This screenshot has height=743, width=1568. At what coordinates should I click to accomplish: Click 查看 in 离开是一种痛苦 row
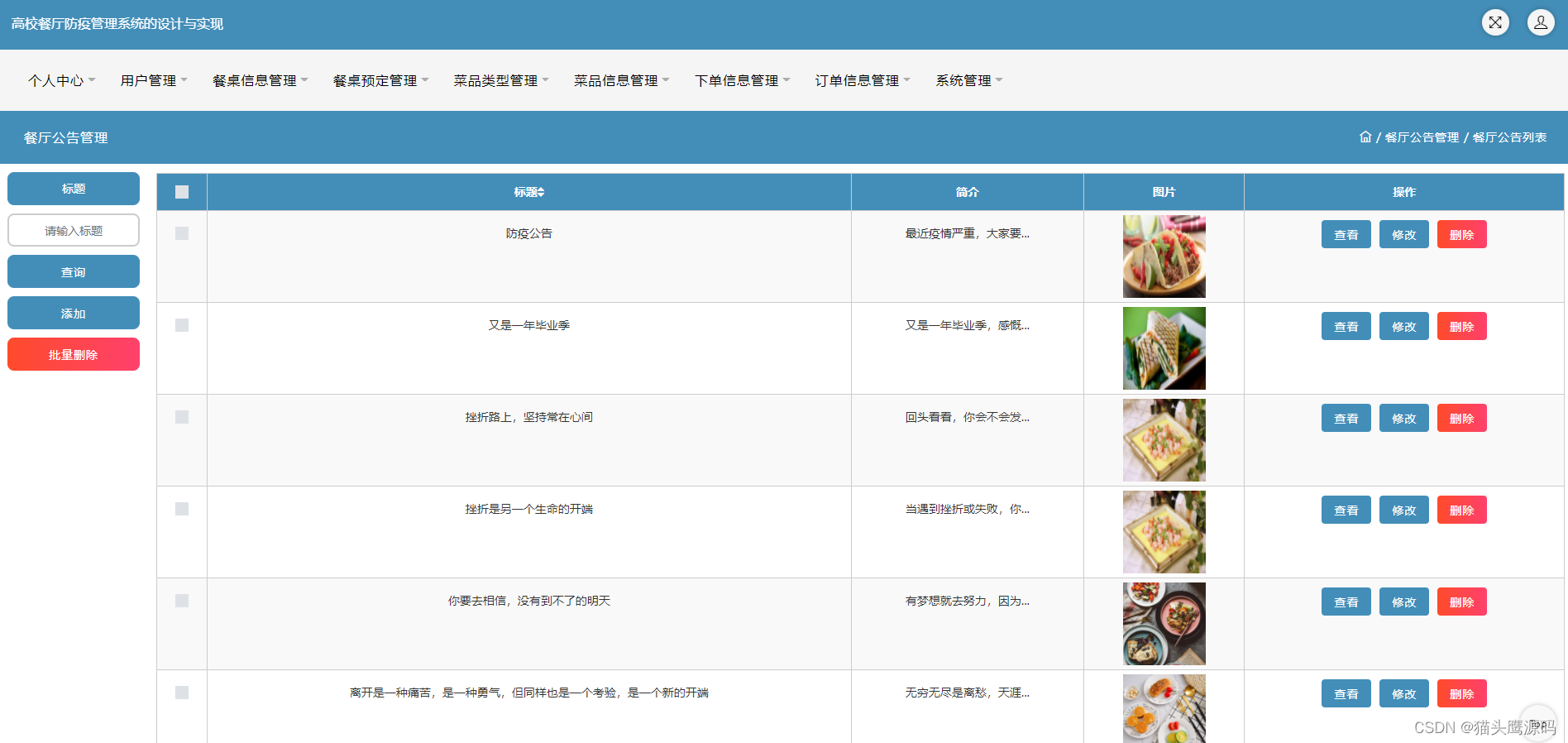pos(1346,693)
